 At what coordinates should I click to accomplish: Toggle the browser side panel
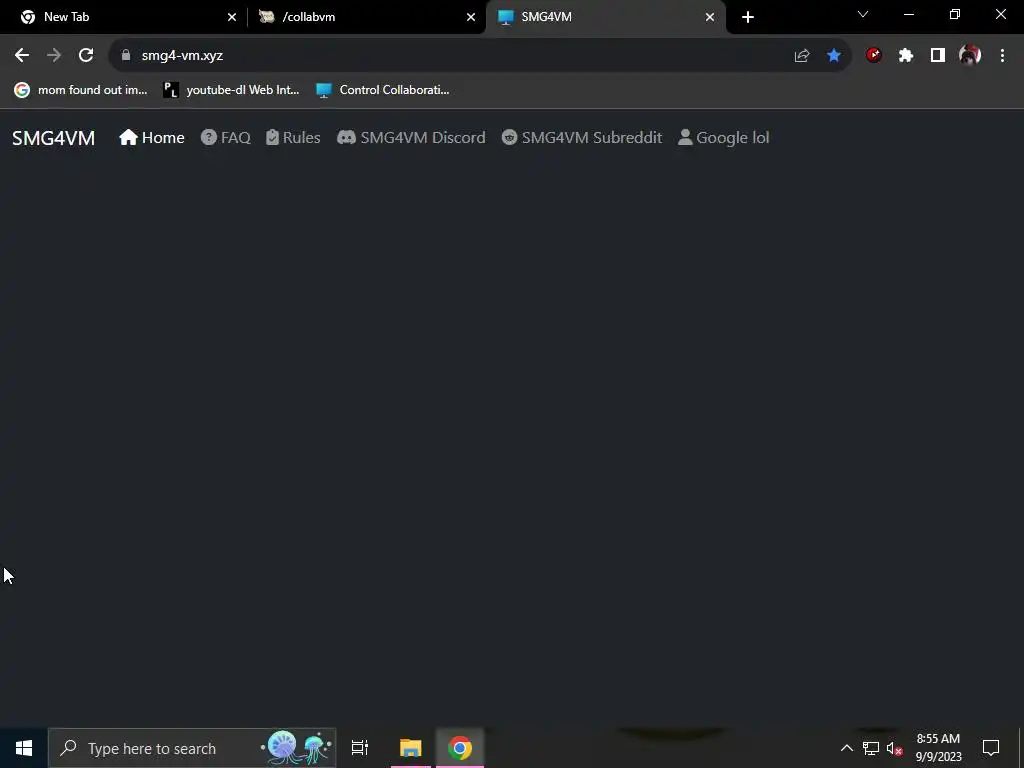(938, 56)
